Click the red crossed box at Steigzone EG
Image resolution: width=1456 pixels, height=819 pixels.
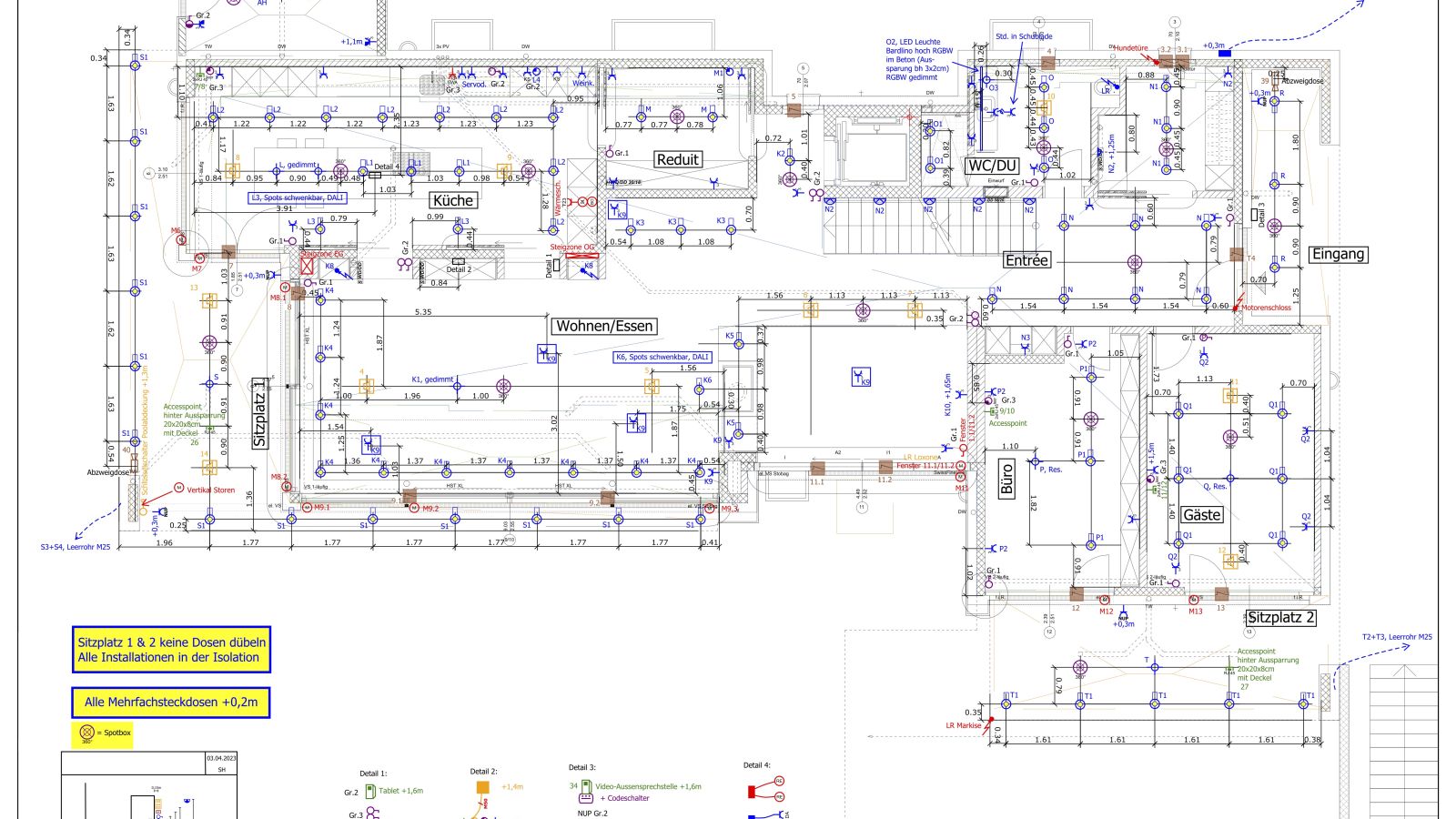[x=307, y=266]
